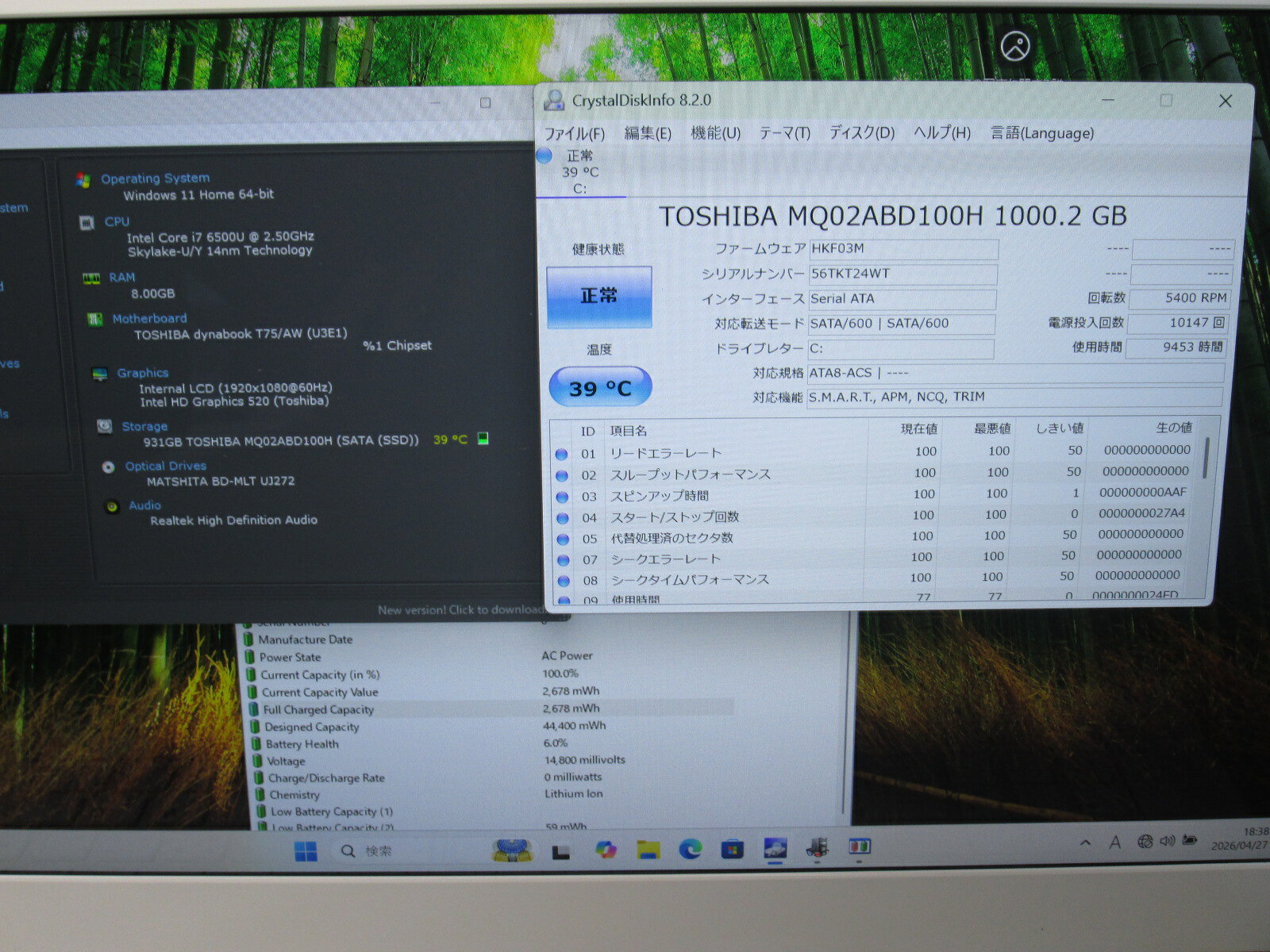This screenshot has width=1270, height=952.
Task: Open the ディスク(D) menu in CrystalDiskInfo
Action: click(861, 133)
